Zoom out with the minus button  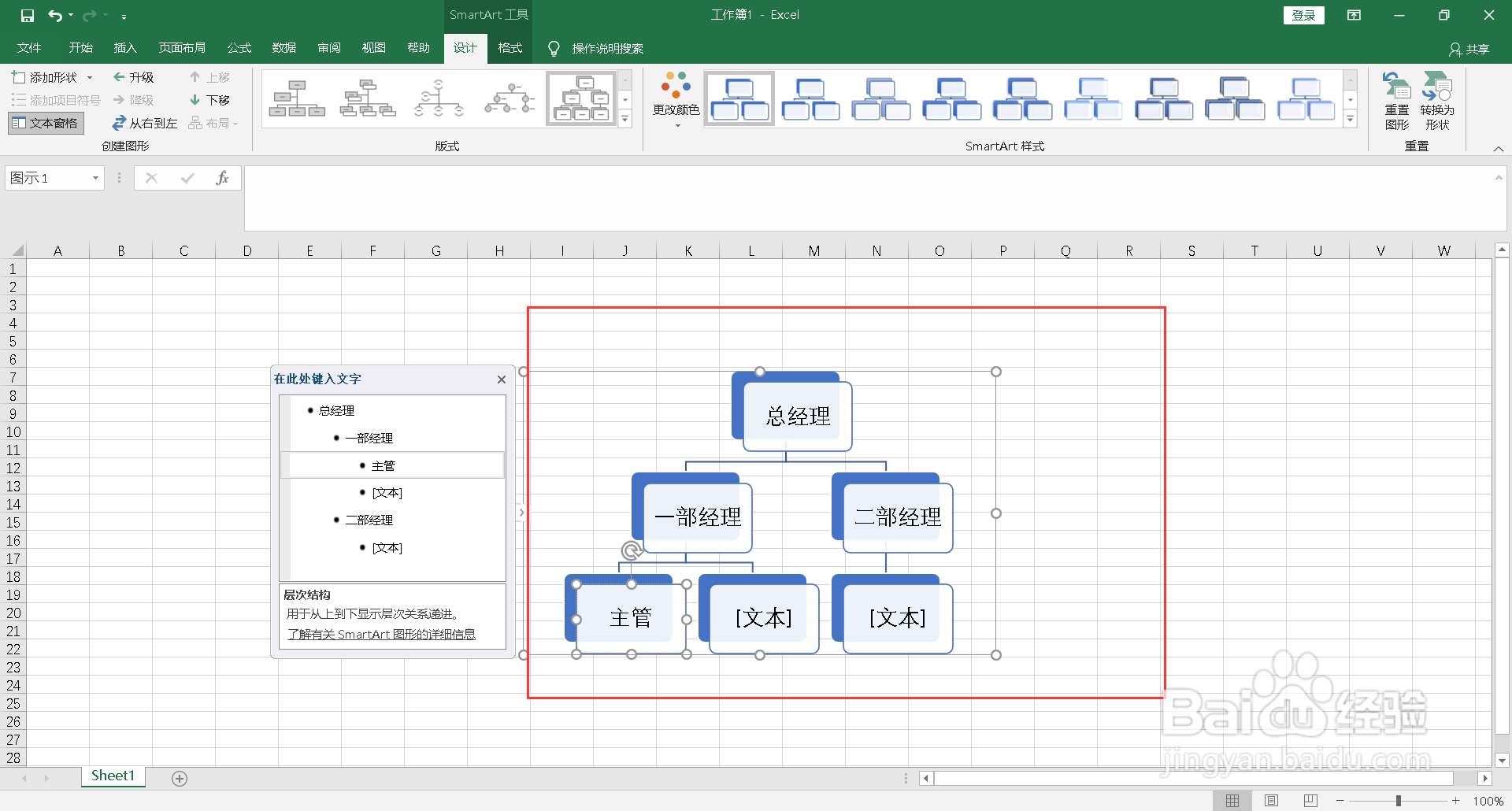(x=1340, y=801)
